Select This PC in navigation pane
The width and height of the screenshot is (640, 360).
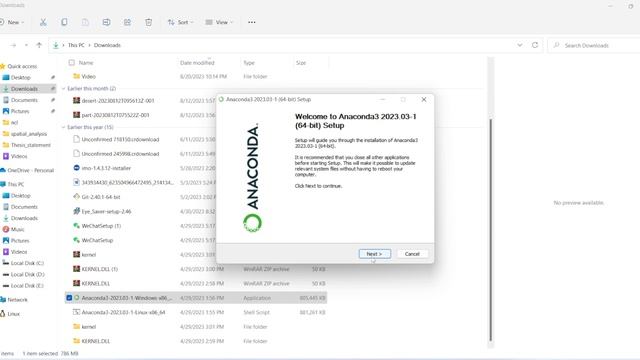pos(16,184)
